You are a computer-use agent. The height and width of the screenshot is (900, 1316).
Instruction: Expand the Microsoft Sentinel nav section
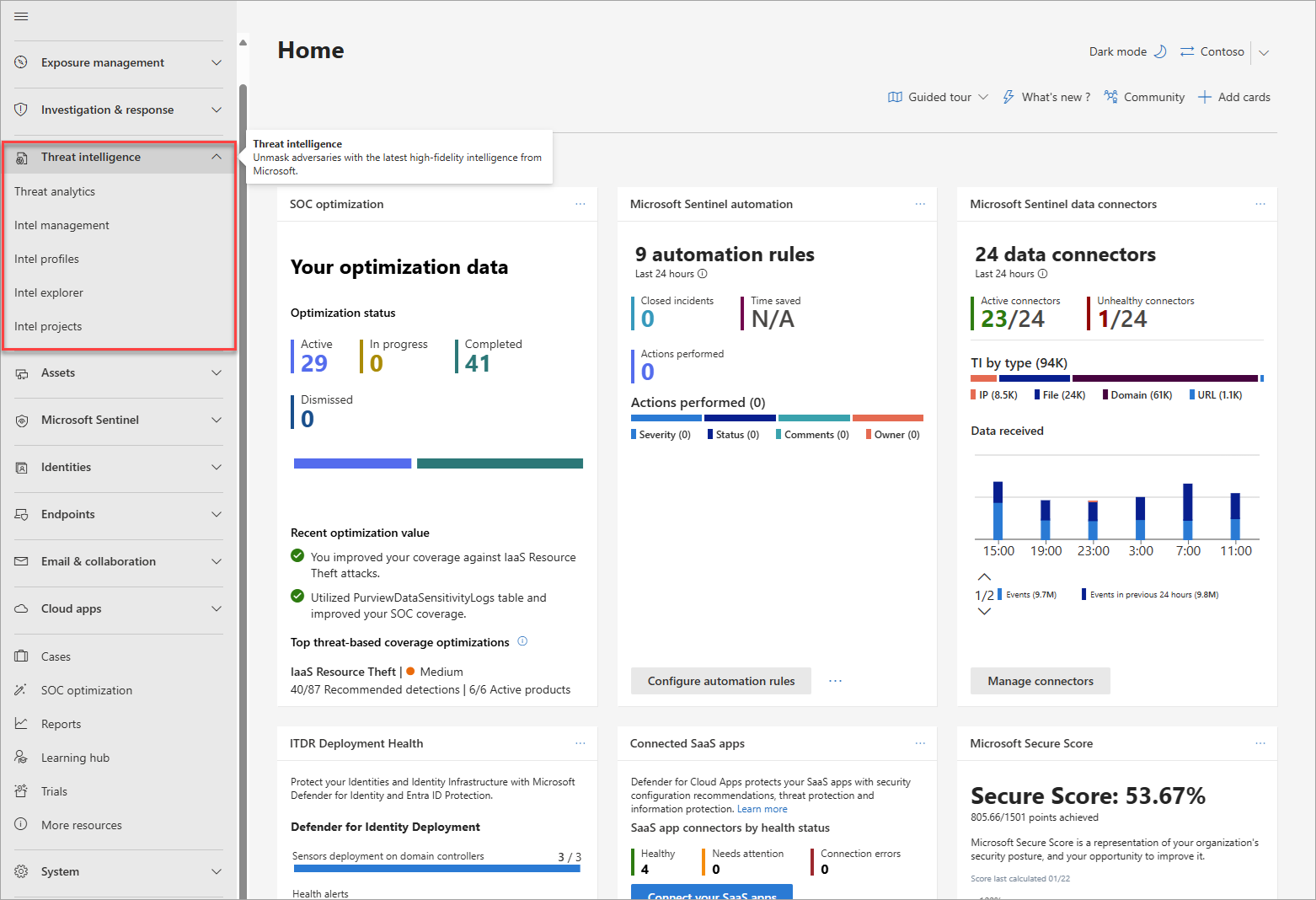(217, 420)
